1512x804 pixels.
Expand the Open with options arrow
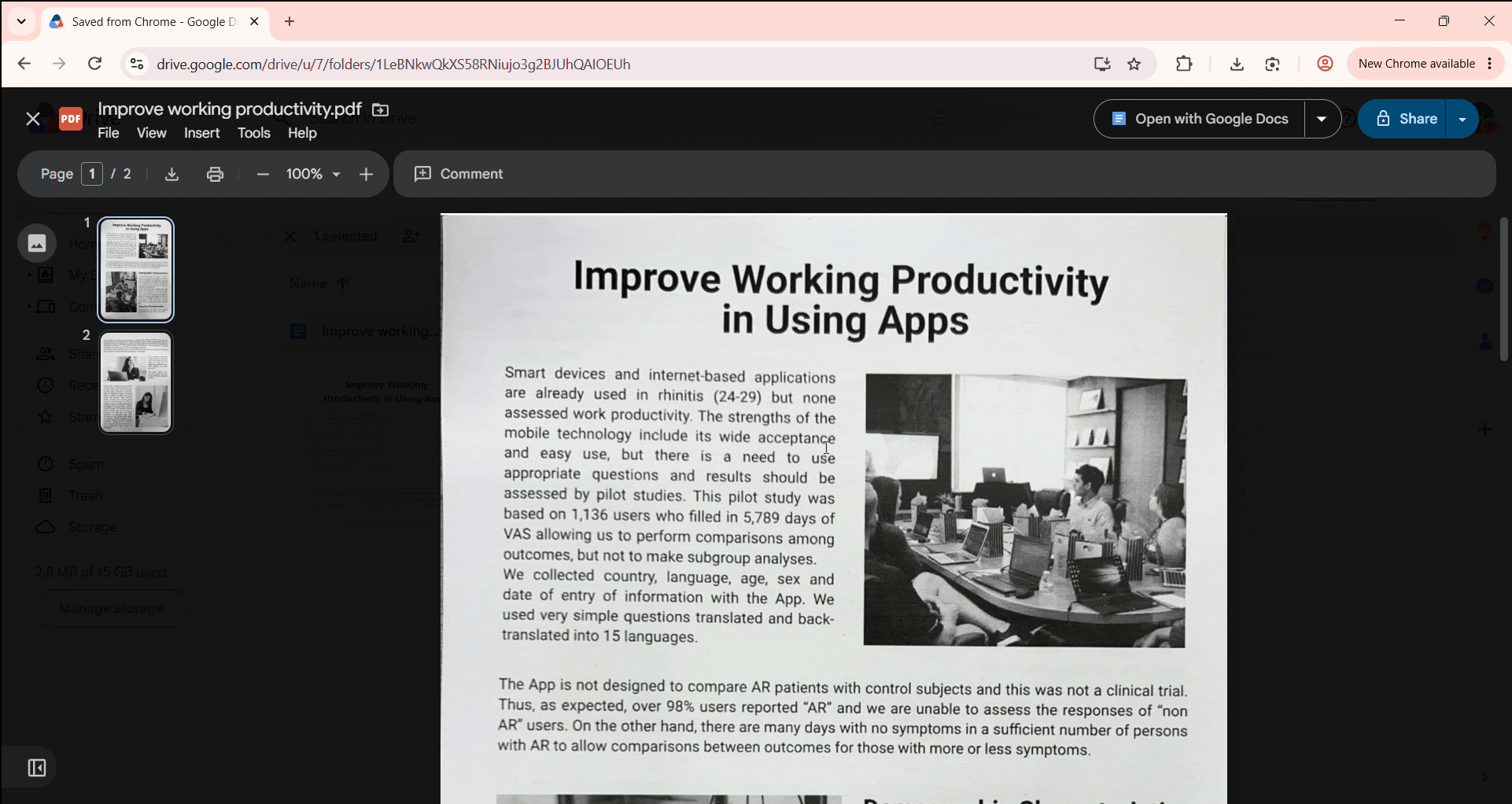[x=1322, y=119]
